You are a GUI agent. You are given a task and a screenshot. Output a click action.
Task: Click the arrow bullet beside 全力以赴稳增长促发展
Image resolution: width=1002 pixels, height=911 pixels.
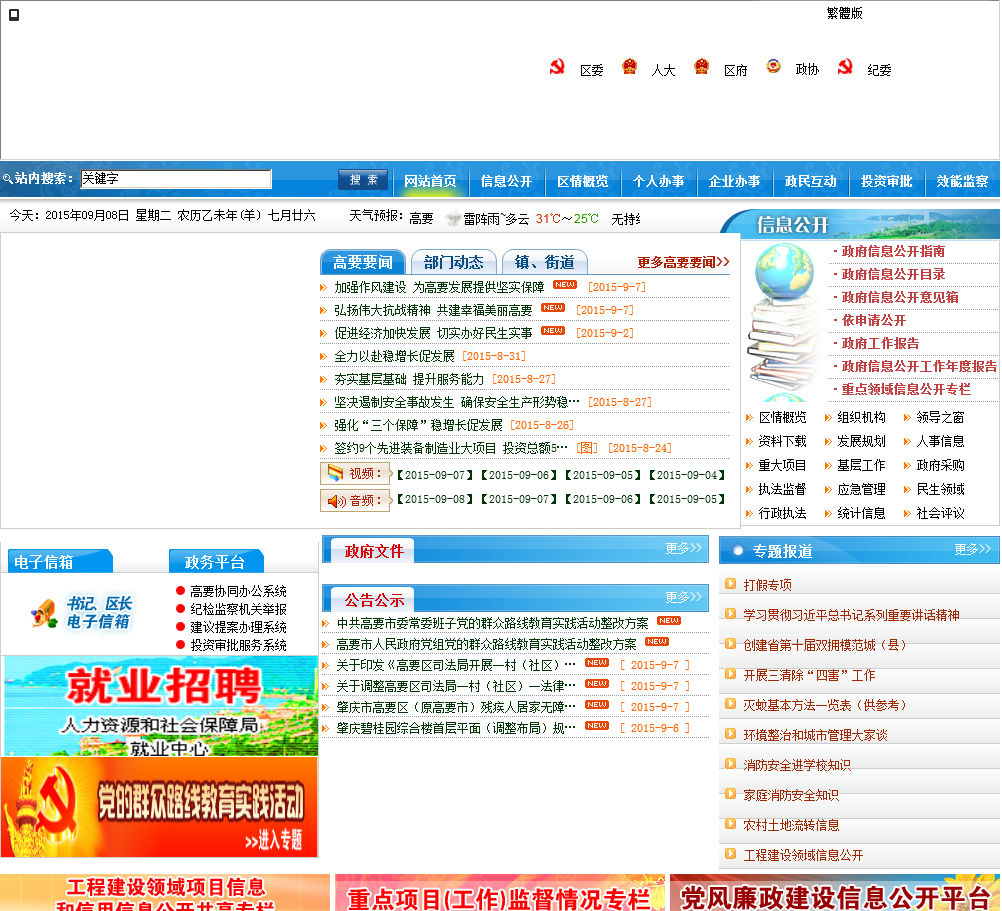[323, 356]
